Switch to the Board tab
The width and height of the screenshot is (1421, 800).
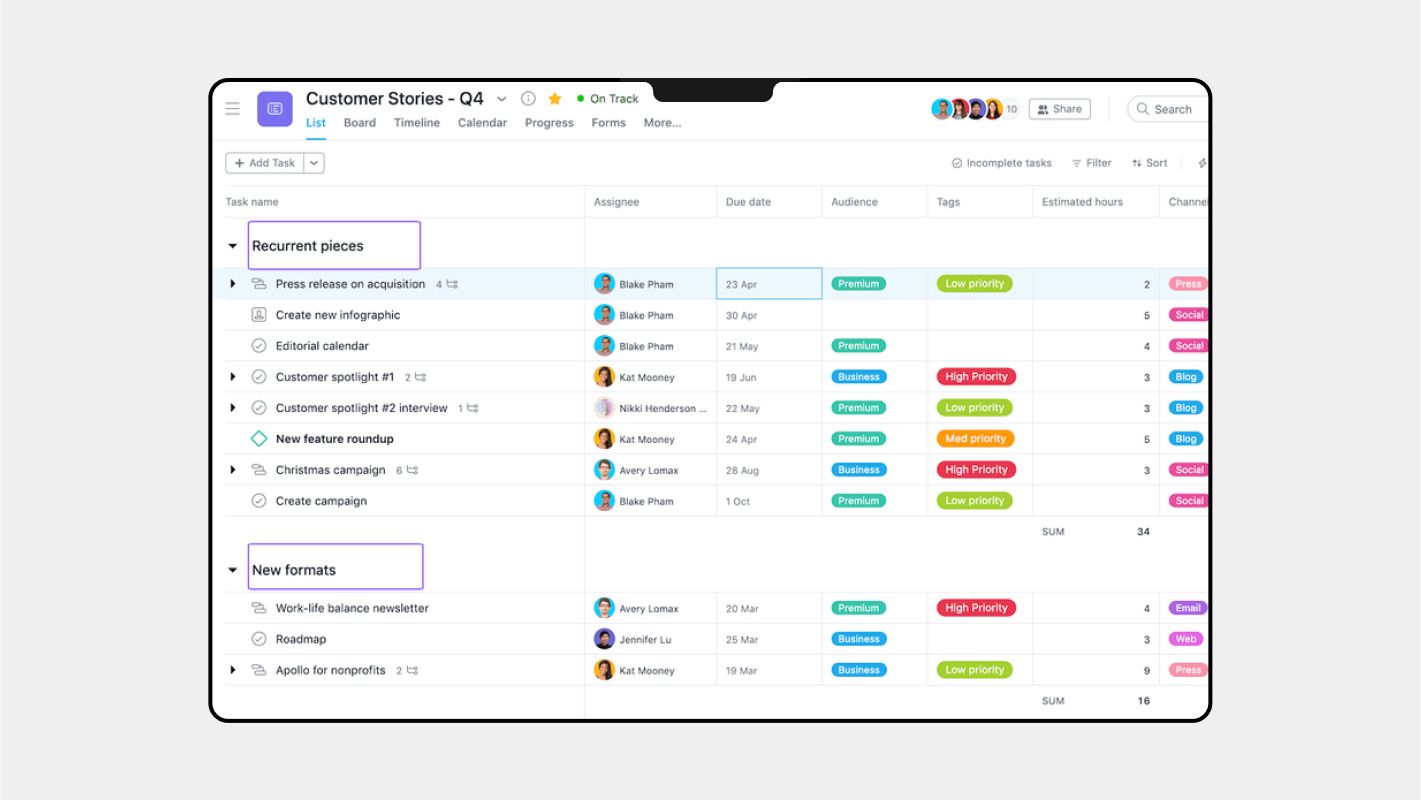coord(360,122)
